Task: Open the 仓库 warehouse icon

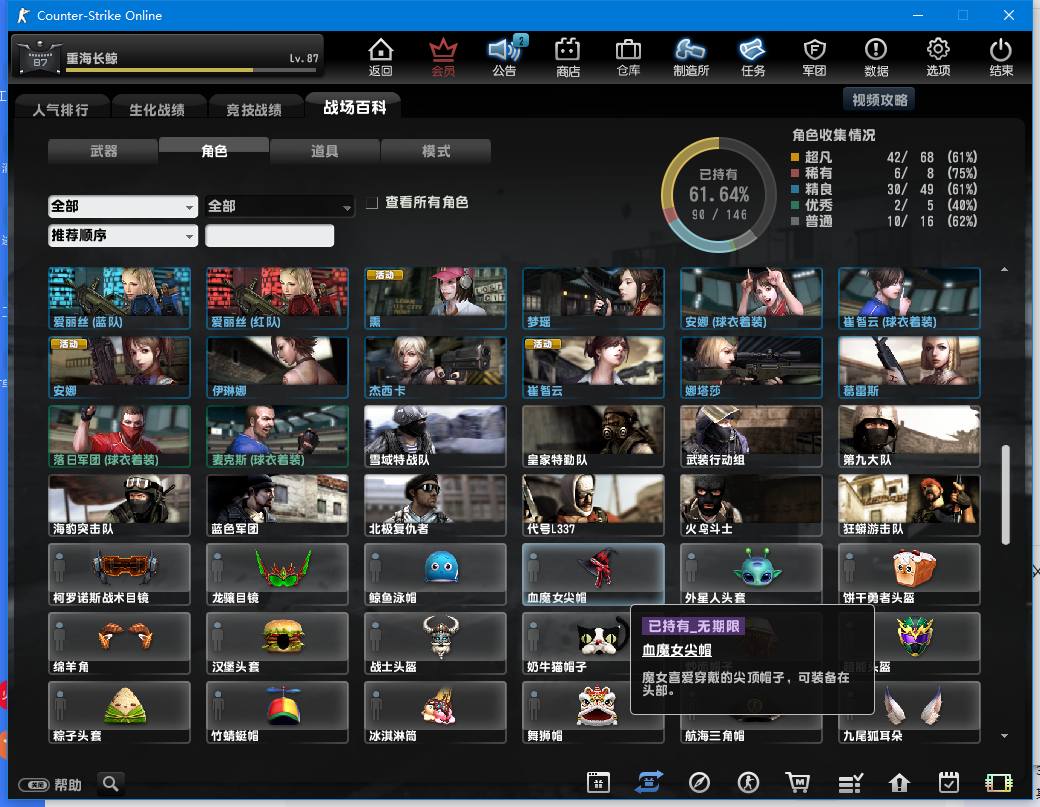Action: tap(628, 57)
